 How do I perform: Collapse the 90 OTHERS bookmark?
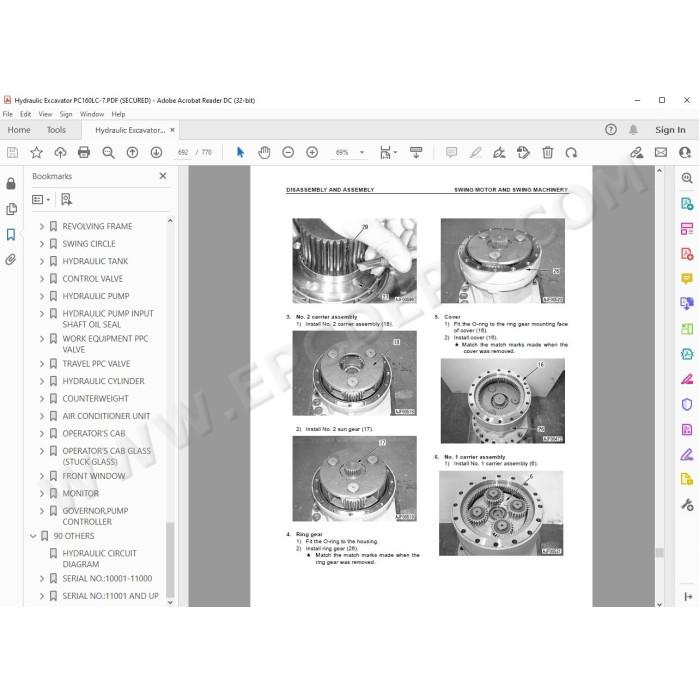33,536
